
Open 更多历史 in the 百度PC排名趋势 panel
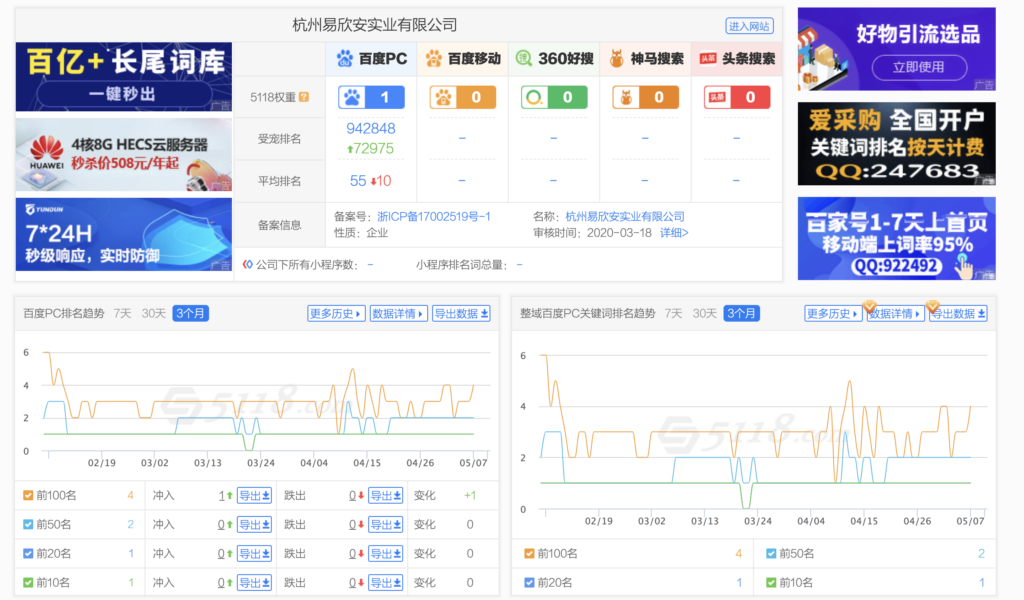pos(336,313)
